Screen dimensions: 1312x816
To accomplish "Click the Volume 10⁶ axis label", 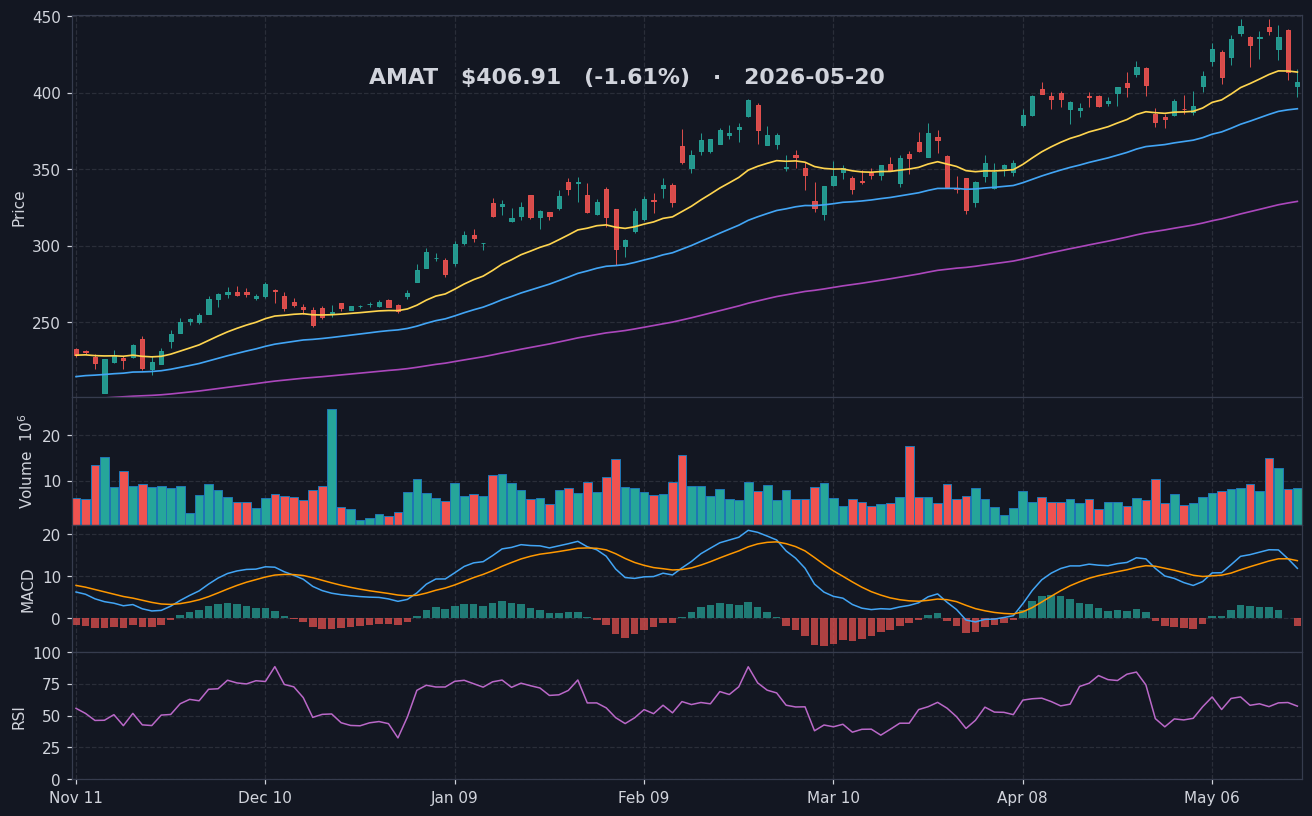I will pyautogui.click(x=25, y=461).
